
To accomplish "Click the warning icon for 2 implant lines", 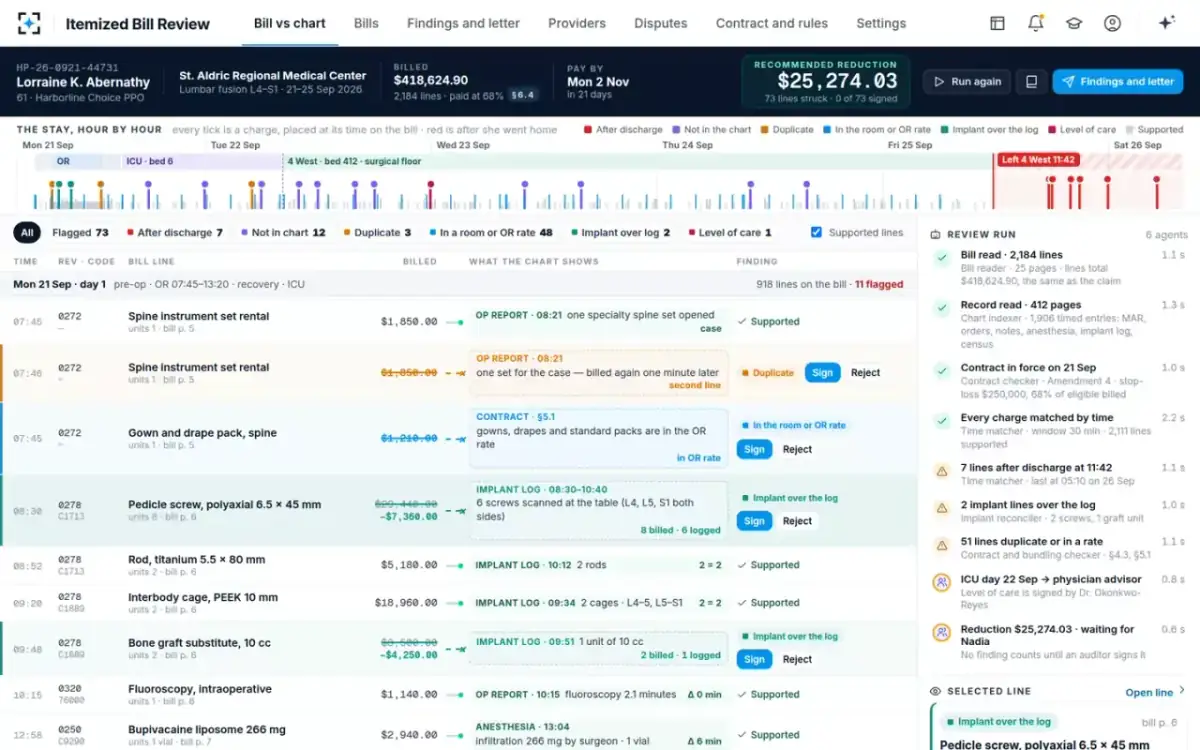I will 941,508.
